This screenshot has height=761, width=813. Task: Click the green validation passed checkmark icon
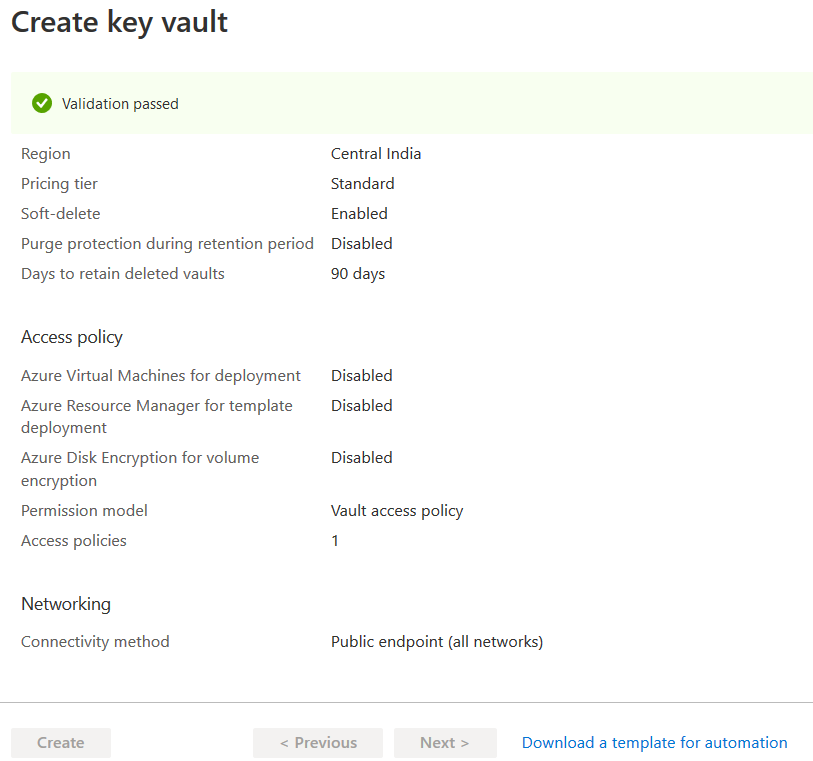42,103
